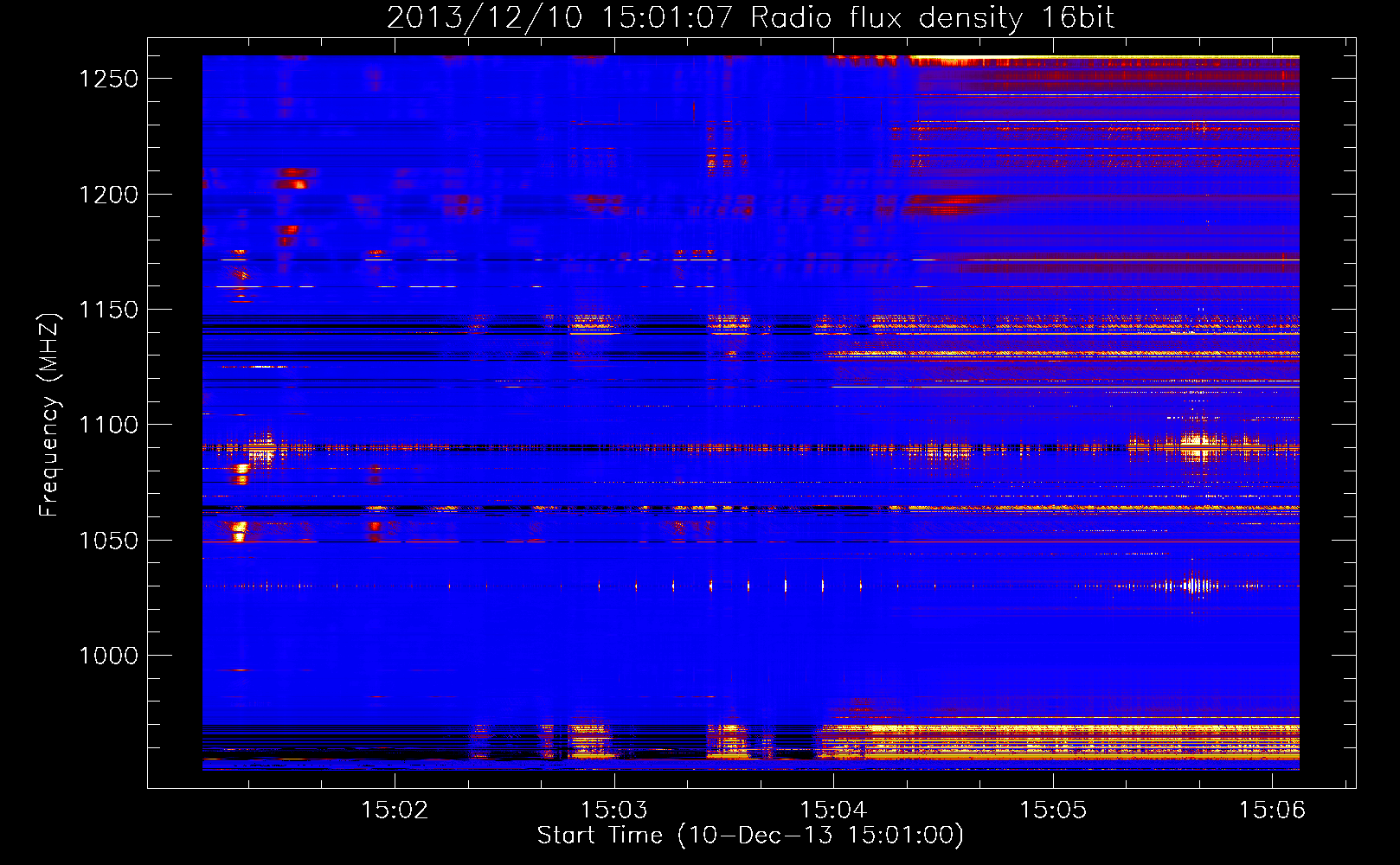Click the 1200 frequency tick label
Viewport: 1400px width, 865px height.
click(108, 195)
